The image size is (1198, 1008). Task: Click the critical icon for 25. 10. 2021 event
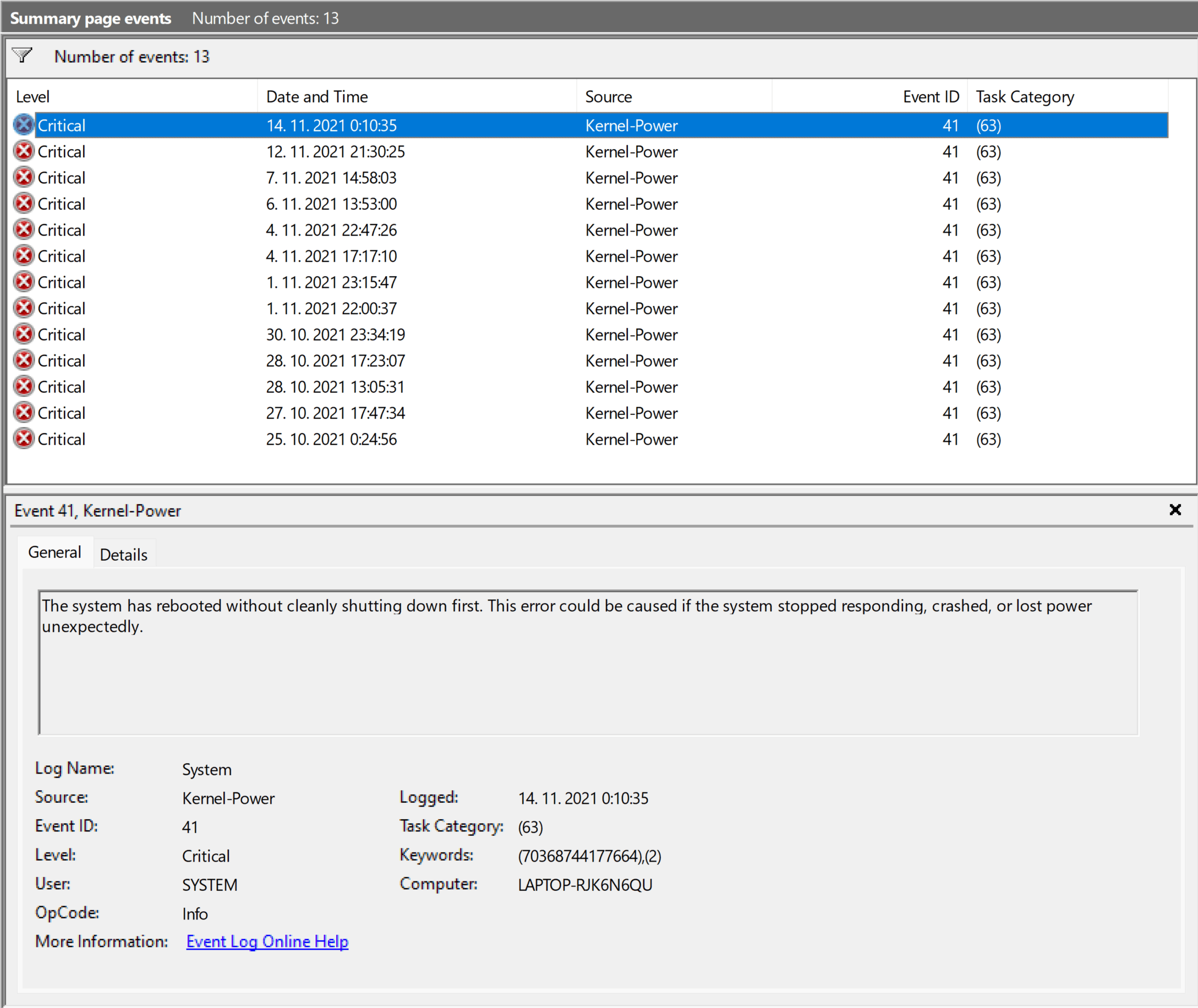click(24, 439)
